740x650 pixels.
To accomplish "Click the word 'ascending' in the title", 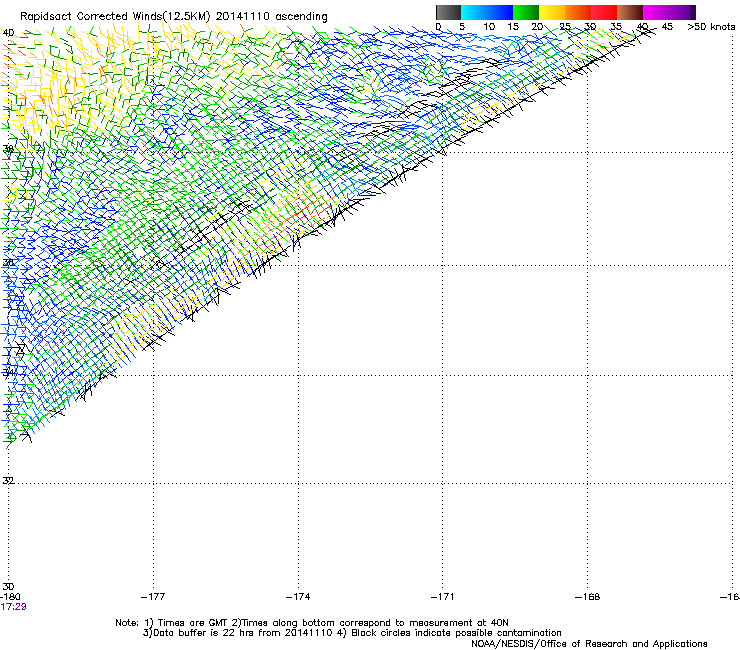I will pos(301,17).
